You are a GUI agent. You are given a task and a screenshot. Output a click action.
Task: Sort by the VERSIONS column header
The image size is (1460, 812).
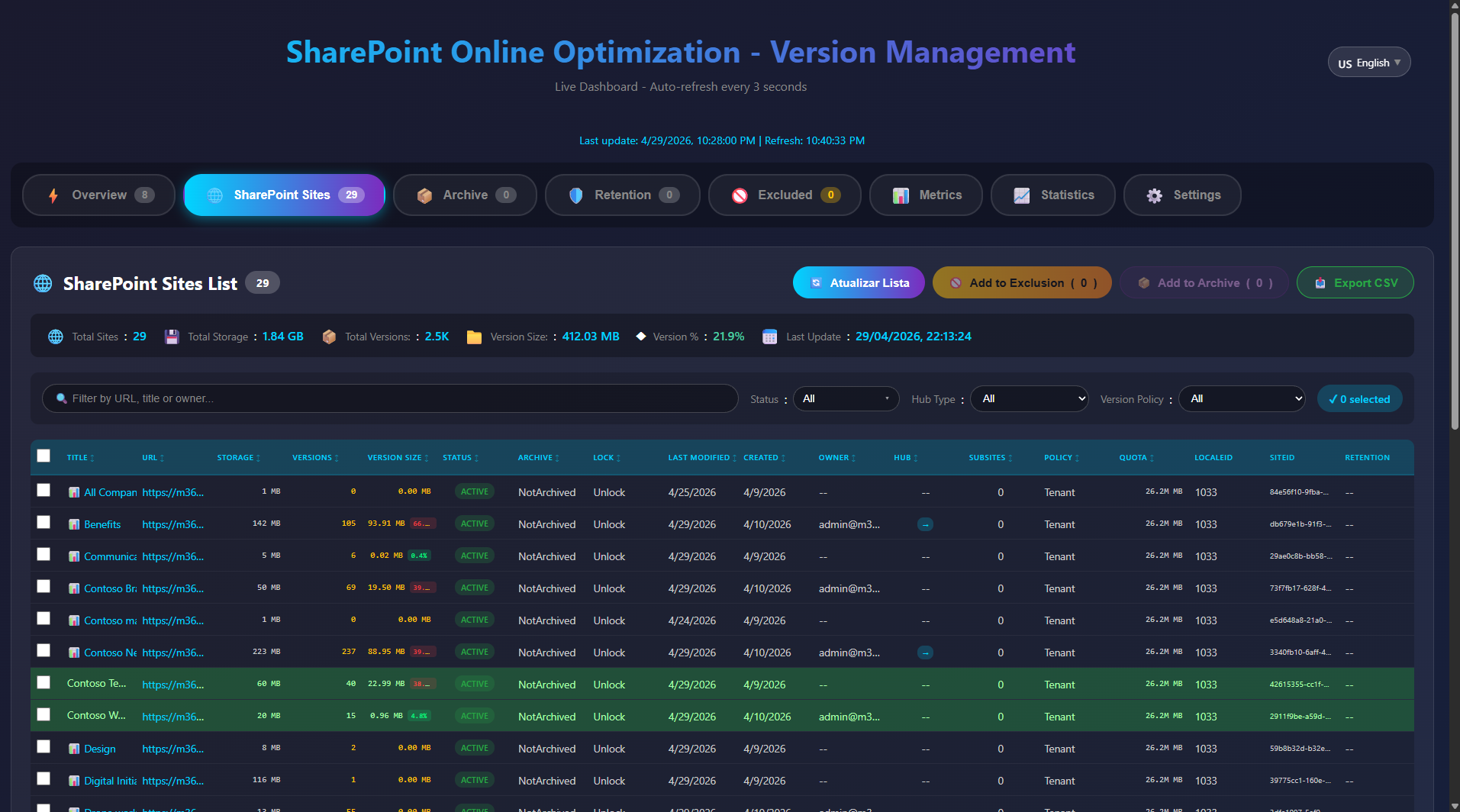pyautogui.click(x=315, y=458)
